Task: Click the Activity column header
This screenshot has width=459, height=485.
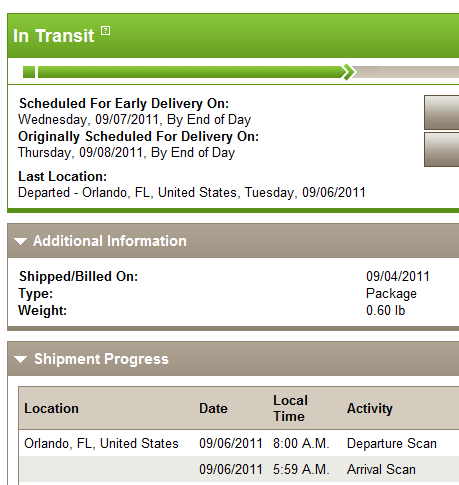Action: coord(370,409)
